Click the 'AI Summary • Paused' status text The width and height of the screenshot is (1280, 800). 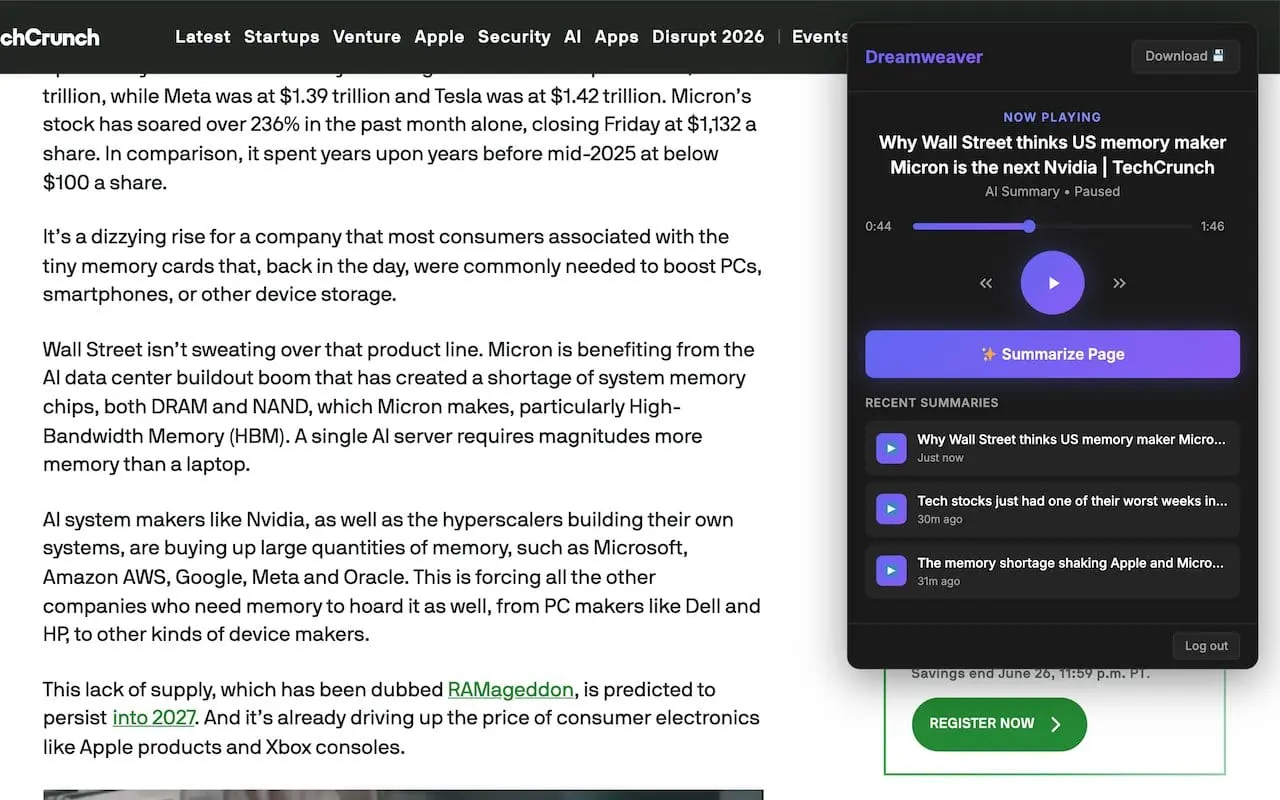(x=1052, y=191)
